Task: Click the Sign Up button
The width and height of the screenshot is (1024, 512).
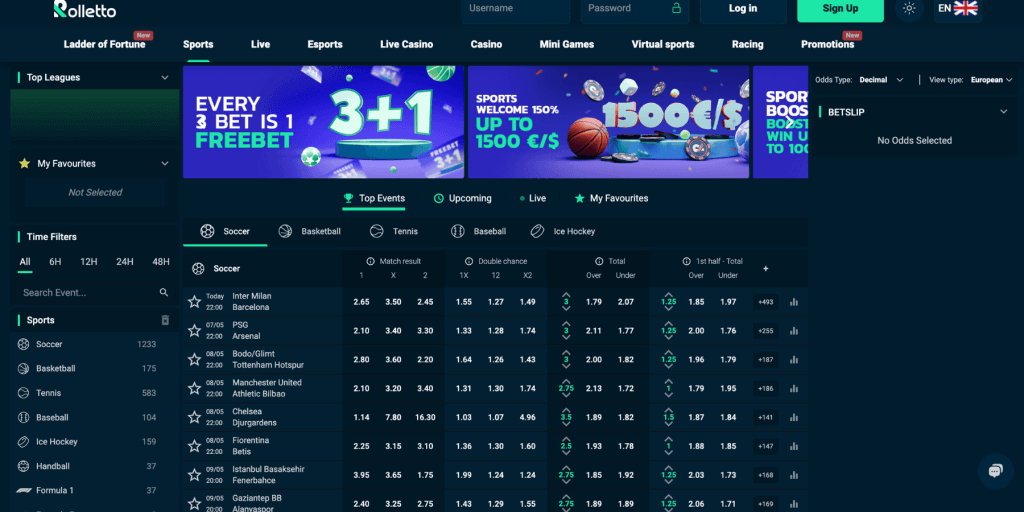Action: (840, 9)
